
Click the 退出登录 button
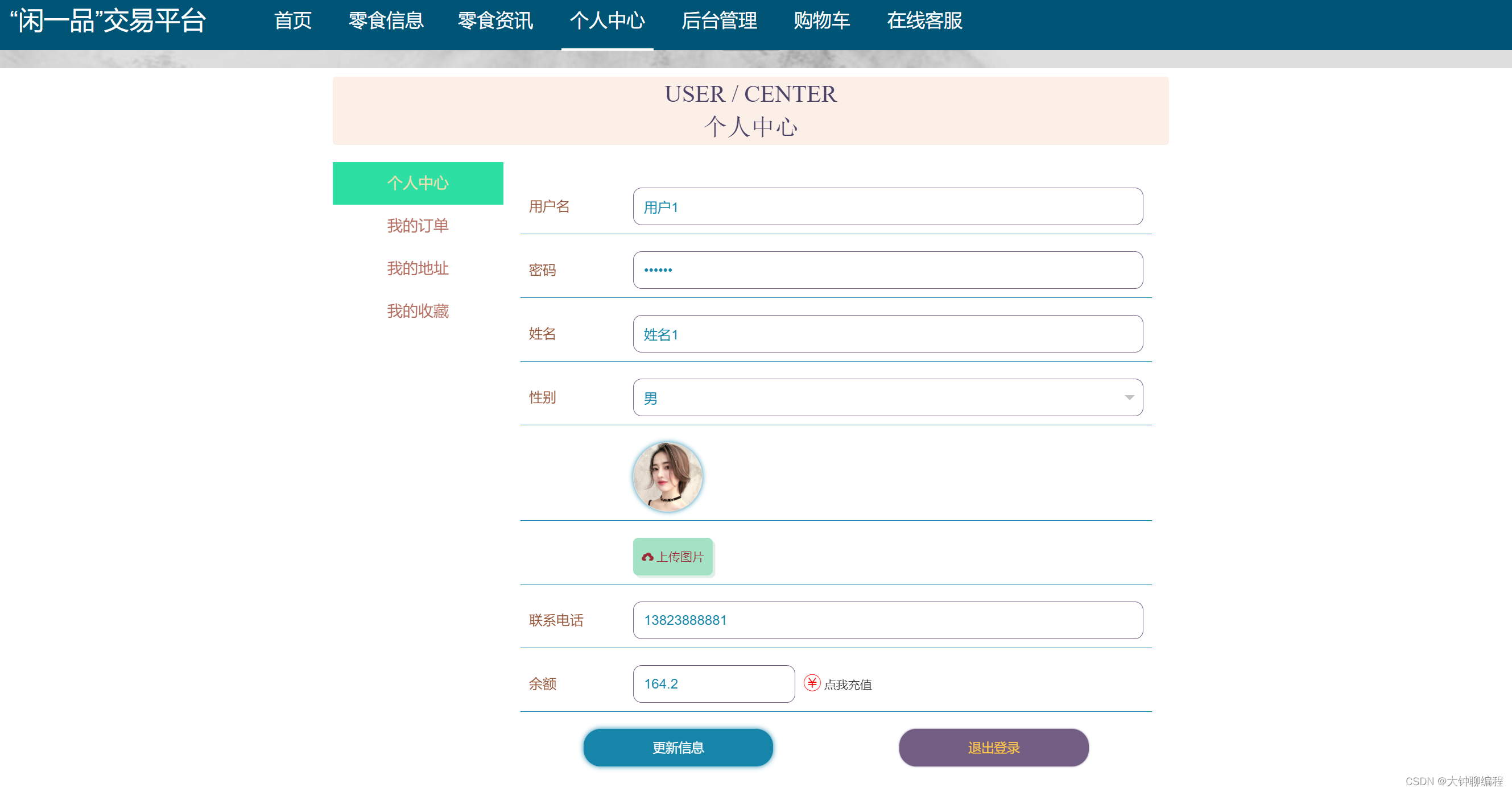pyautogui.click(x=993, y=747)
